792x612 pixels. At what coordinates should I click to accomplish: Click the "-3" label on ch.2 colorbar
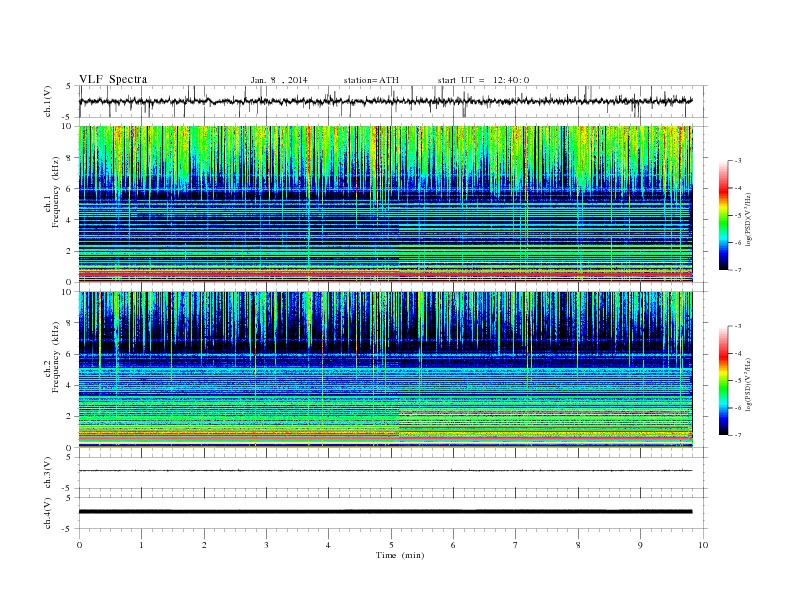tap(738, 326)
